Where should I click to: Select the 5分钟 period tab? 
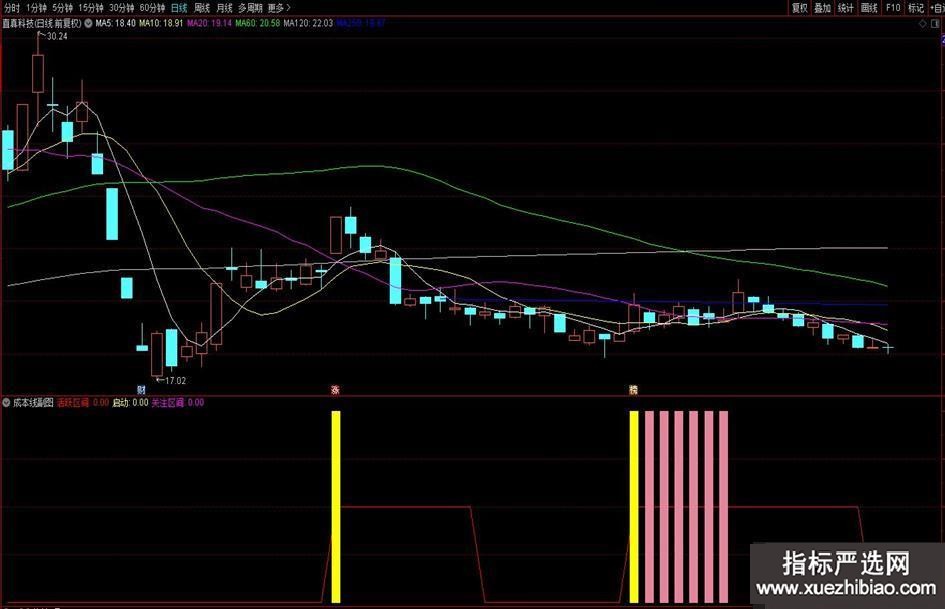pos(62,8)
